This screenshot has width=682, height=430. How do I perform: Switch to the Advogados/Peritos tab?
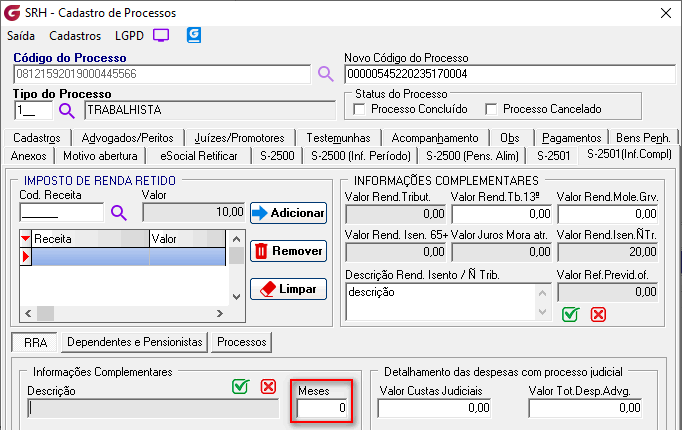coord(127,137)
